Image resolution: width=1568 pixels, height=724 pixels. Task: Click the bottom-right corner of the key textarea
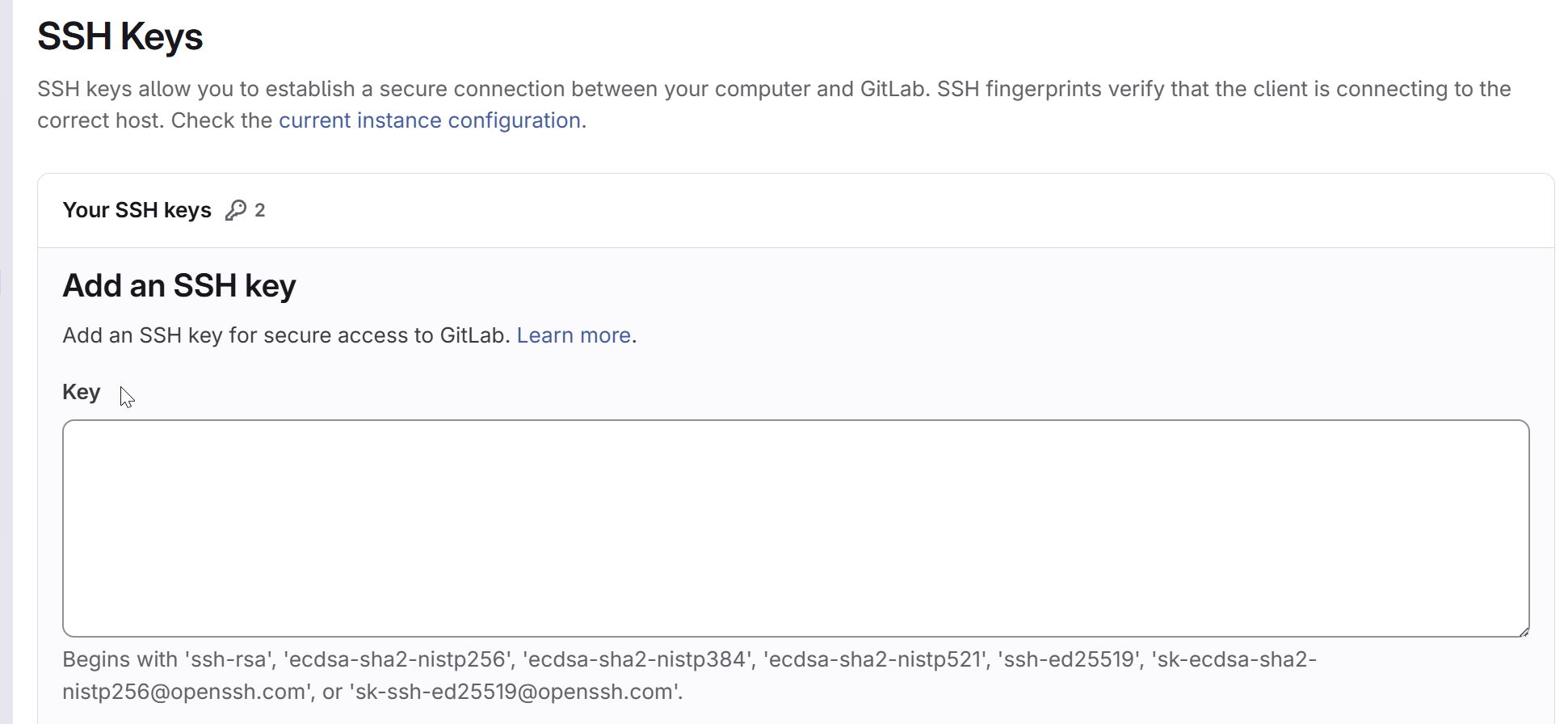[1522, 630]
